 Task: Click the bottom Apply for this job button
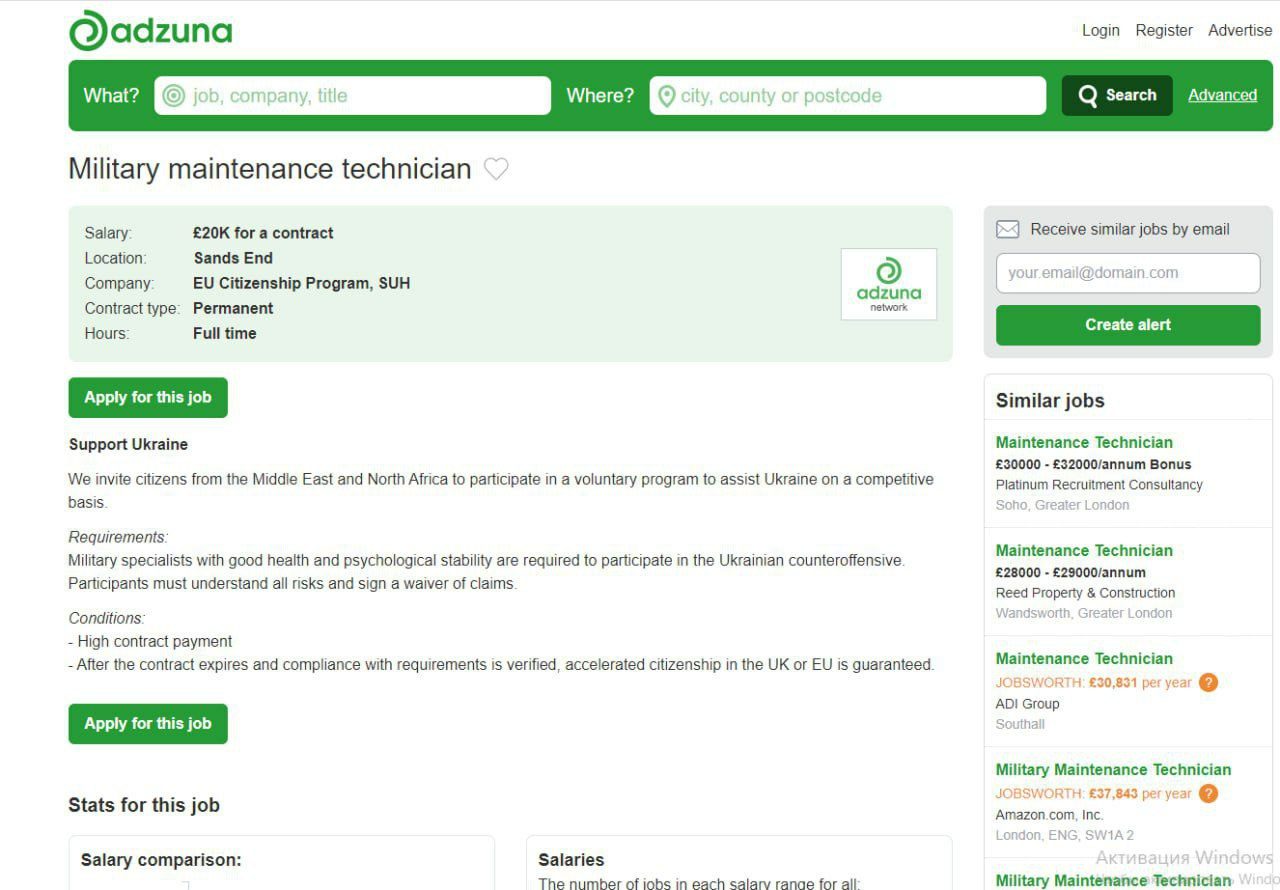pos(148,724)
